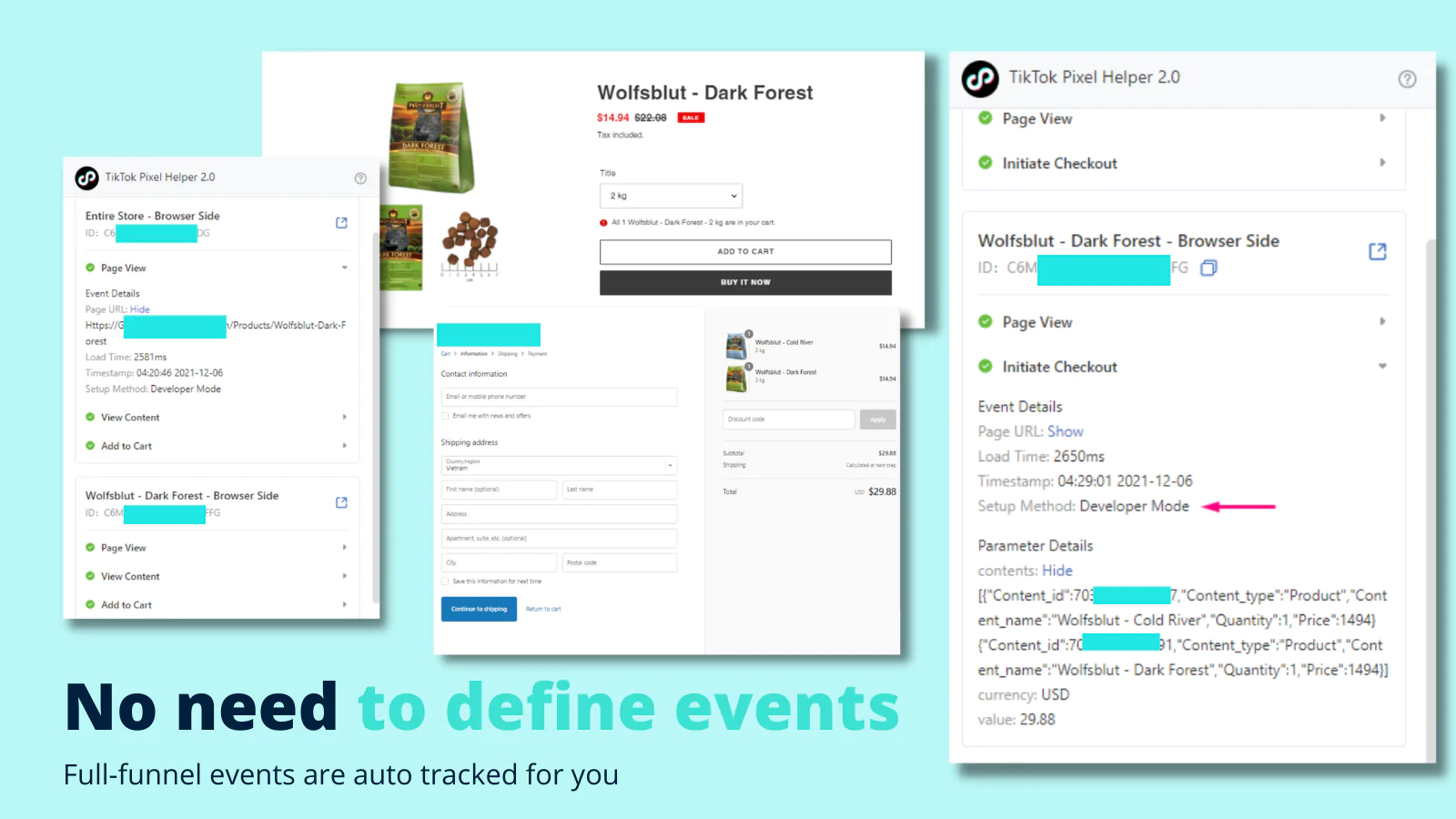Viewport: 1456px width, 819px height.
Task: Click the help icon in the large right Pixel Helper panel
Action: pyautogui.click(x=1407, y=79)
